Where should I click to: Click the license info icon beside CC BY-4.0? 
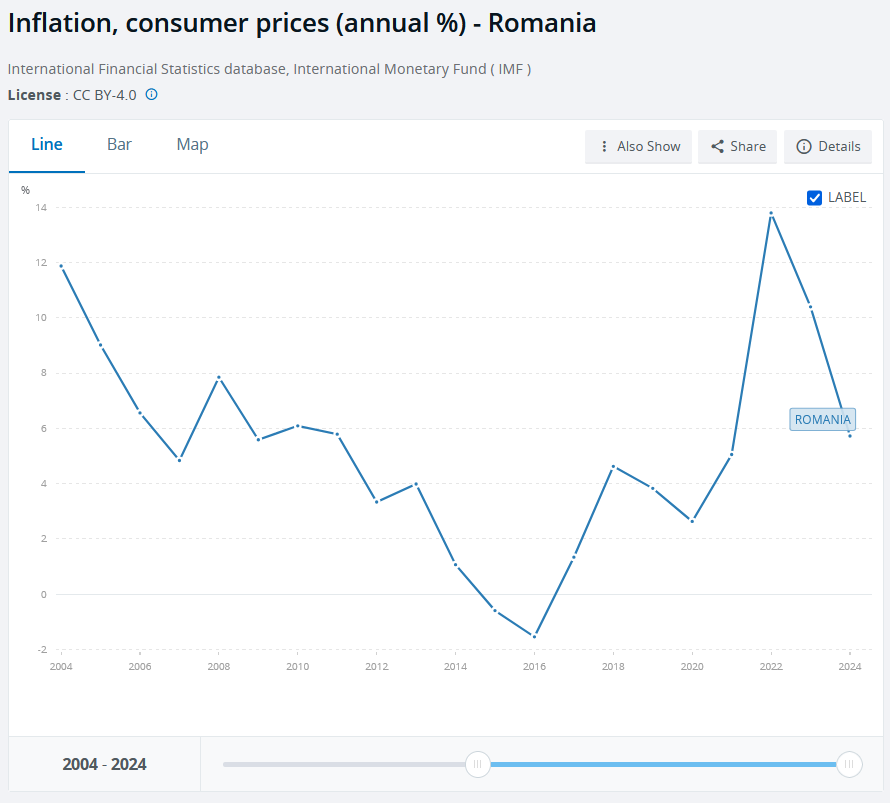click(x=152, y=95)
